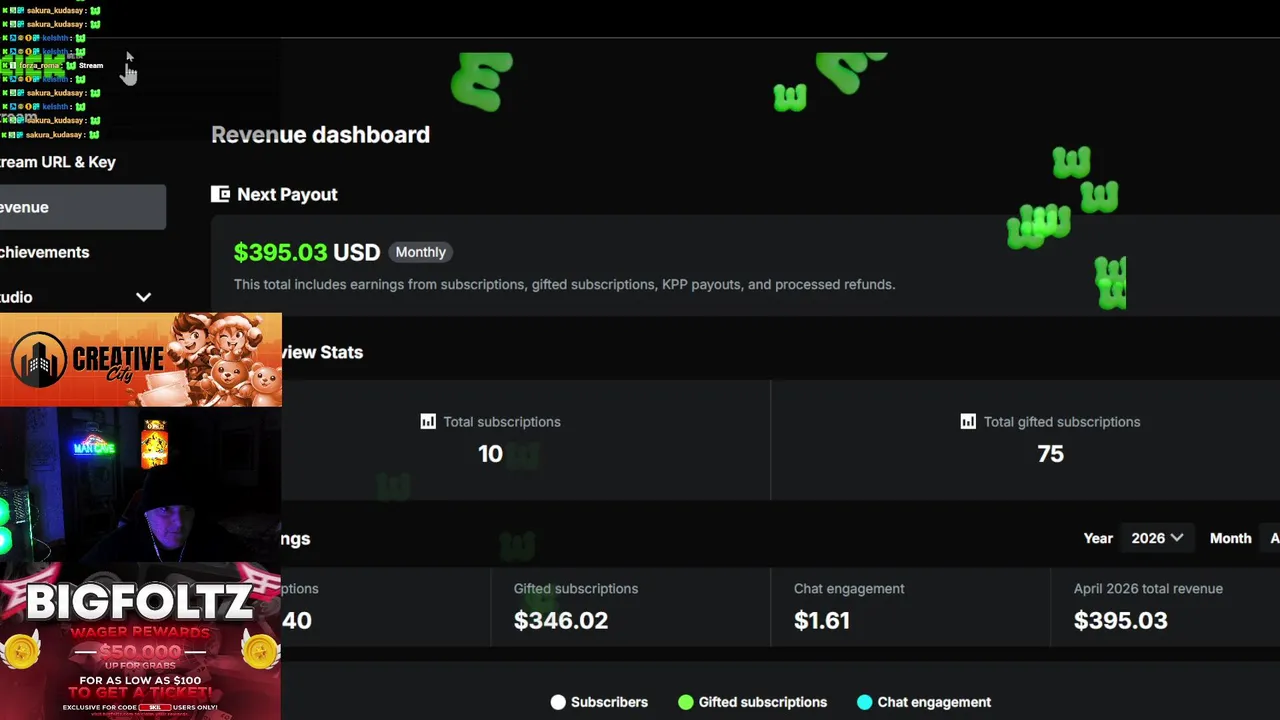Click the $395.03 USD next payout amount
Screen dimensions: 1280x720
tap(306, 252)
